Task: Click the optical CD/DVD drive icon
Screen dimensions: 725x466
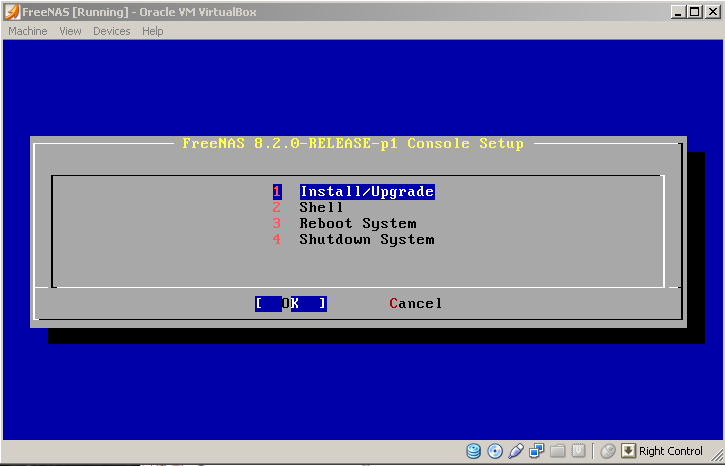Action: tap(495, 451)
